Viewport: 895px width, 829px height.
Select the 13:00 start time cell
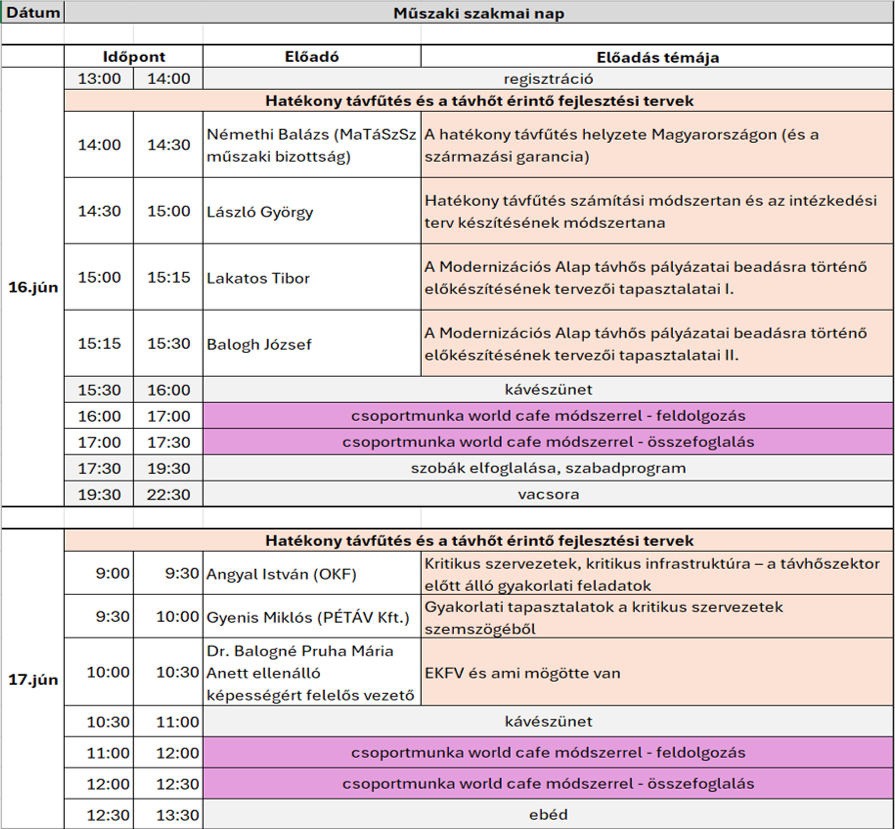click(x=99, y=79)
